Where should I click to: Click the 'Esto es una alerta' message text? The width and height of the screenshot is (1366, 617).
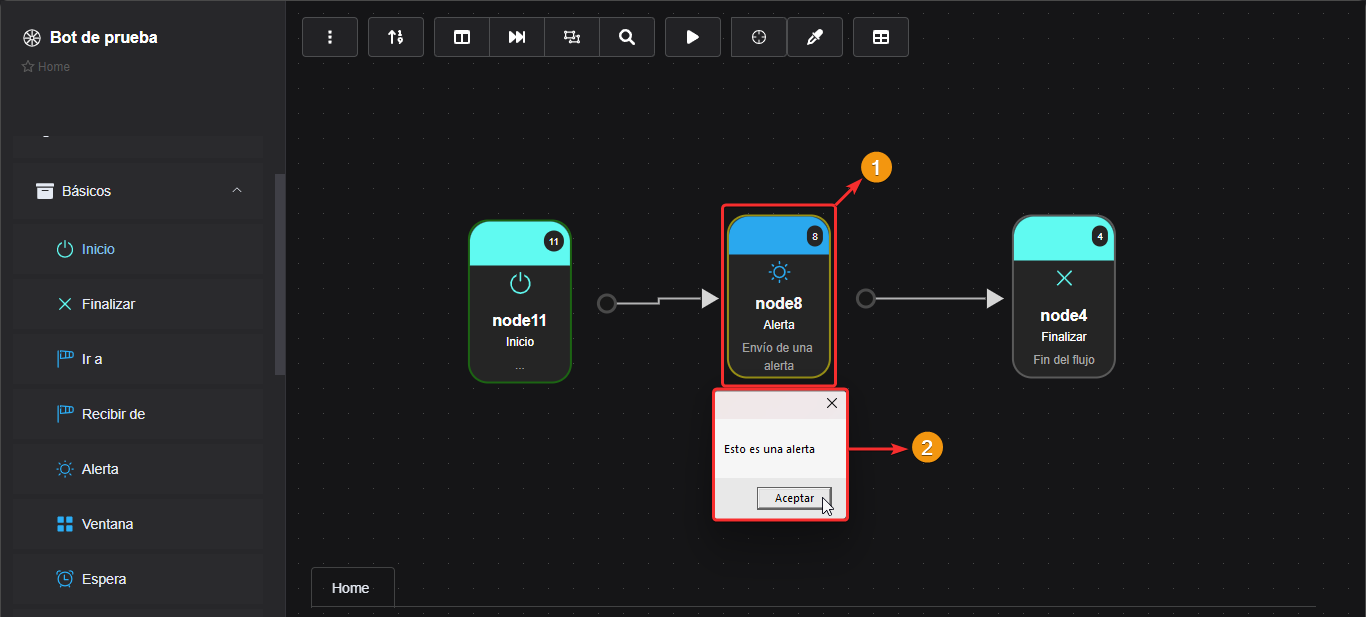tap(769, 449)
